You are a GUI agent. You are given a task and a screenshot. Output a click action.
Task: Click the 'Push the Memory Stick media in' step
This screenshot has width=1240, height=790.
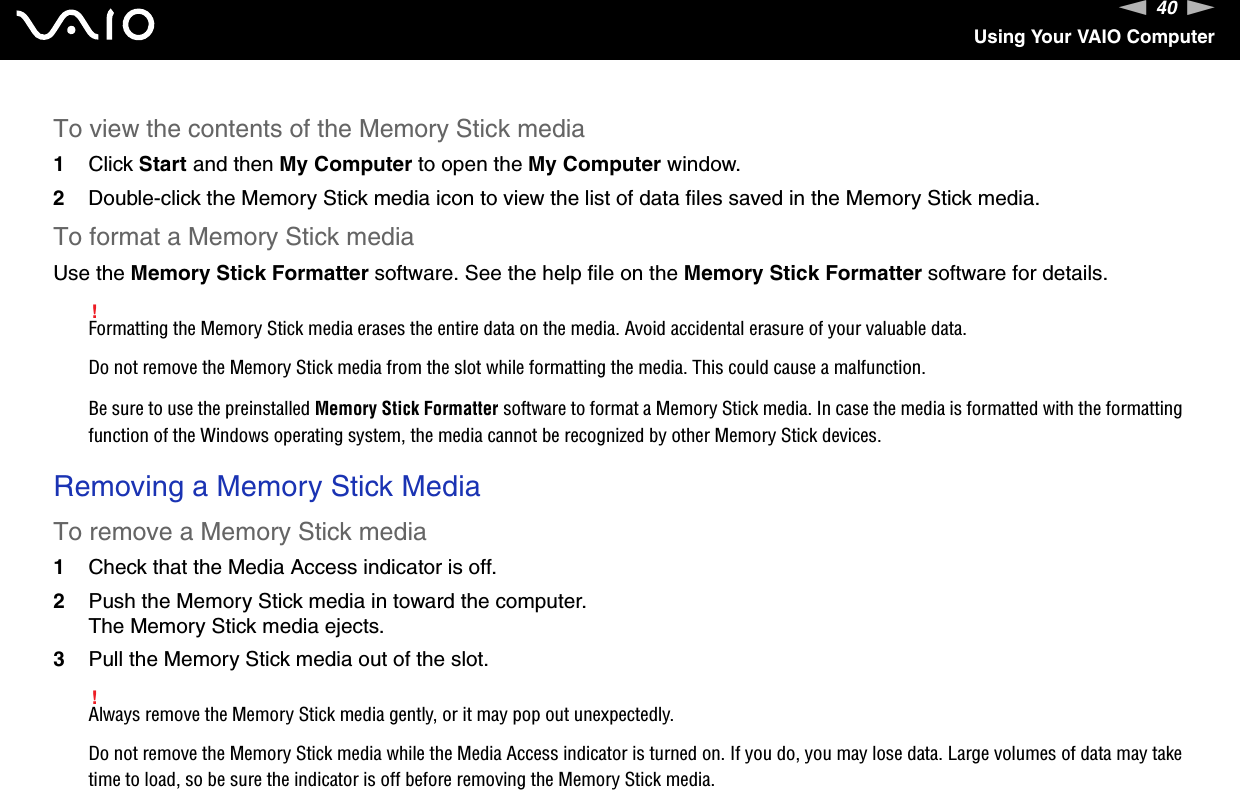pos(337,601)
